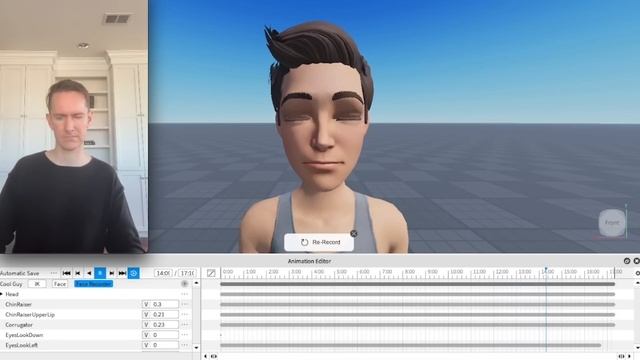The width and height of the screenshot is (640, 360).
Task: Click the Front face of view cube
Action: point(612,222)
